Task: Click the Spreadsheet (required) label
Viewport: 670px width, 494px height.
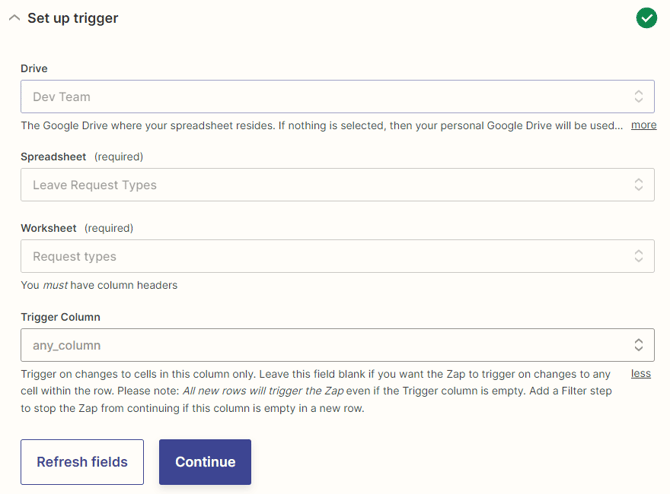Action: pyautogui.click(x=82, y=157)
